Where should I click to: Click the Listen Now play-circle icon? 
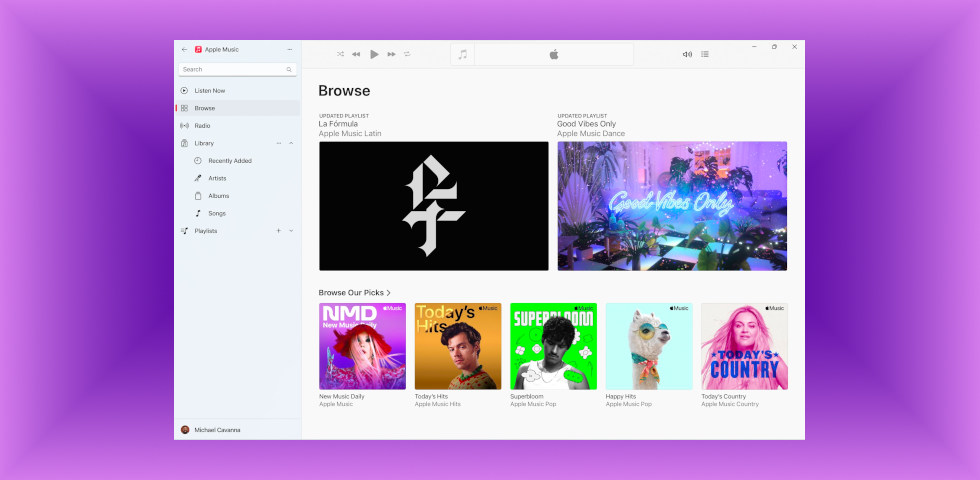[184, 91]
